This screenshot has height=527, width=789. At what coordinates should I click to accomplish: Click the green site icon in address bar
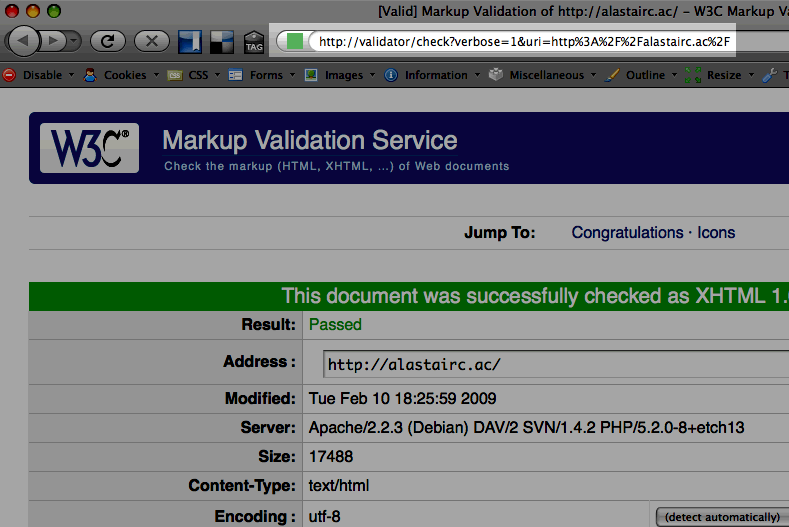[x=294, y=41]
